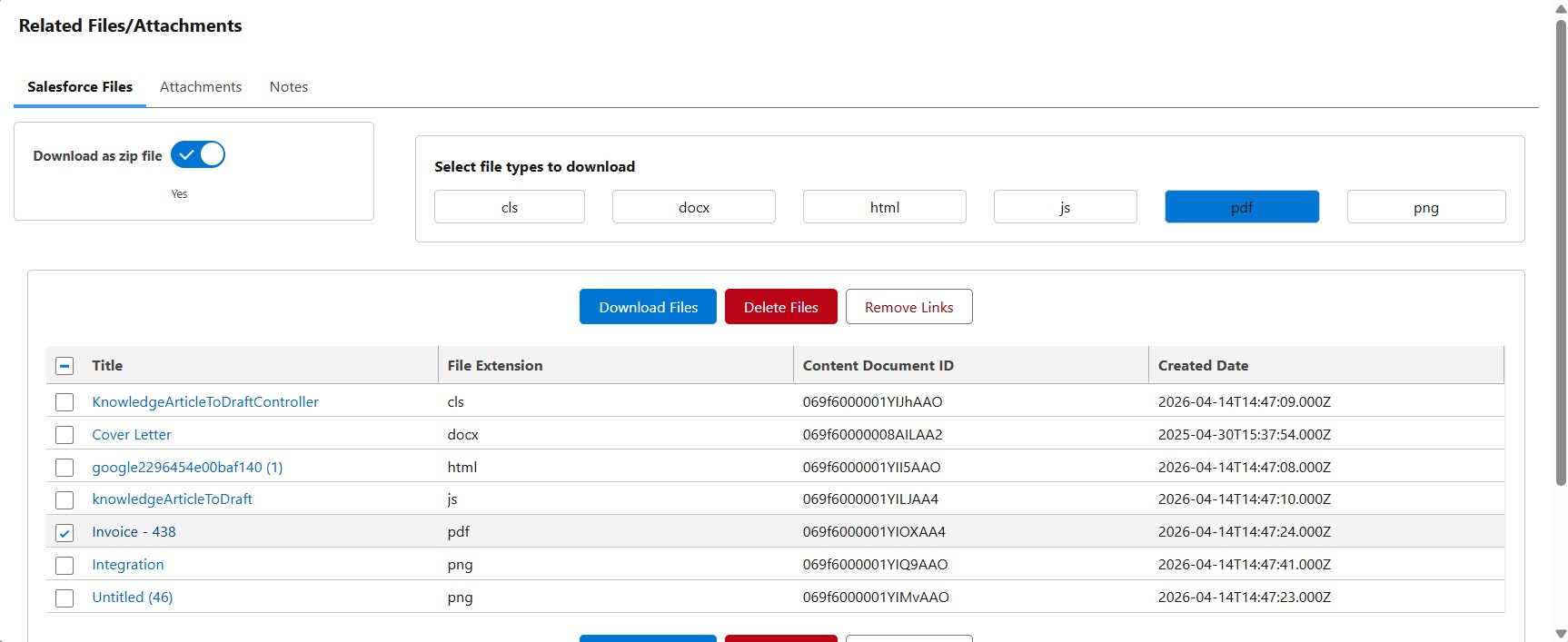This screenshot has height=642, width=1568.
Task: Select the cls file type button
Action: click(x=510, y=207)
